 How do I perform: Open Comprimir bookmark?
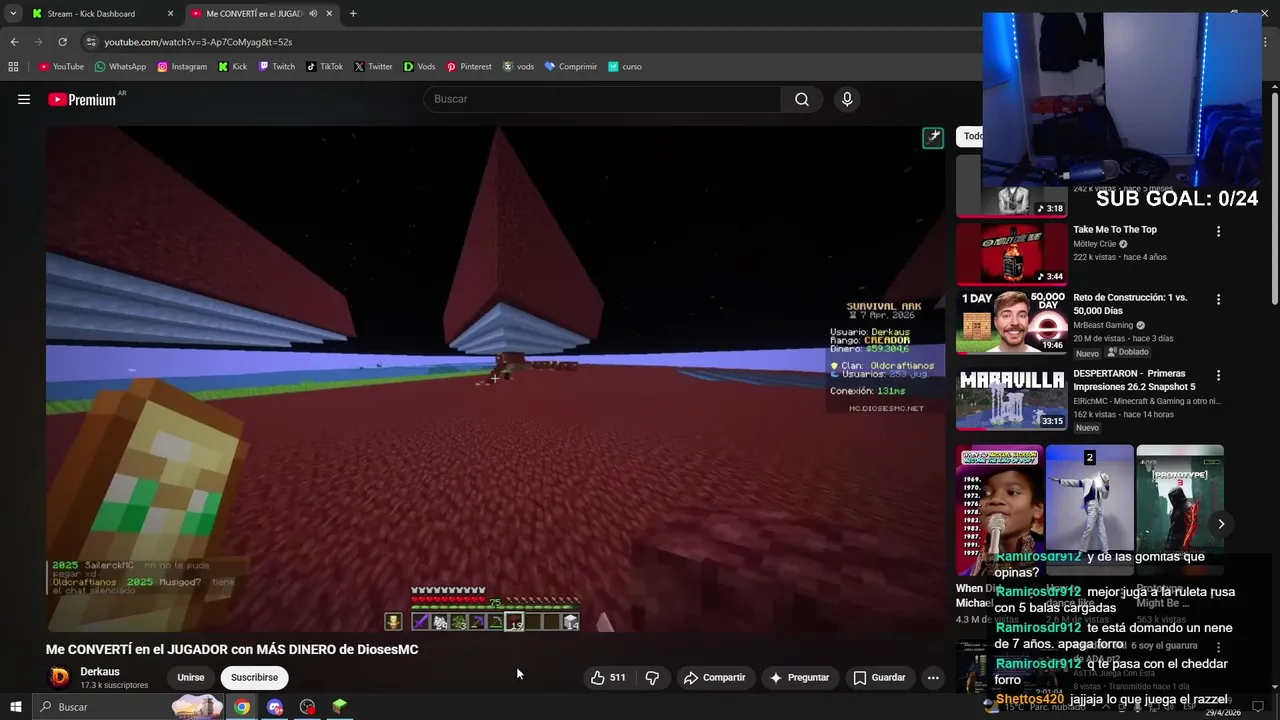570,67
